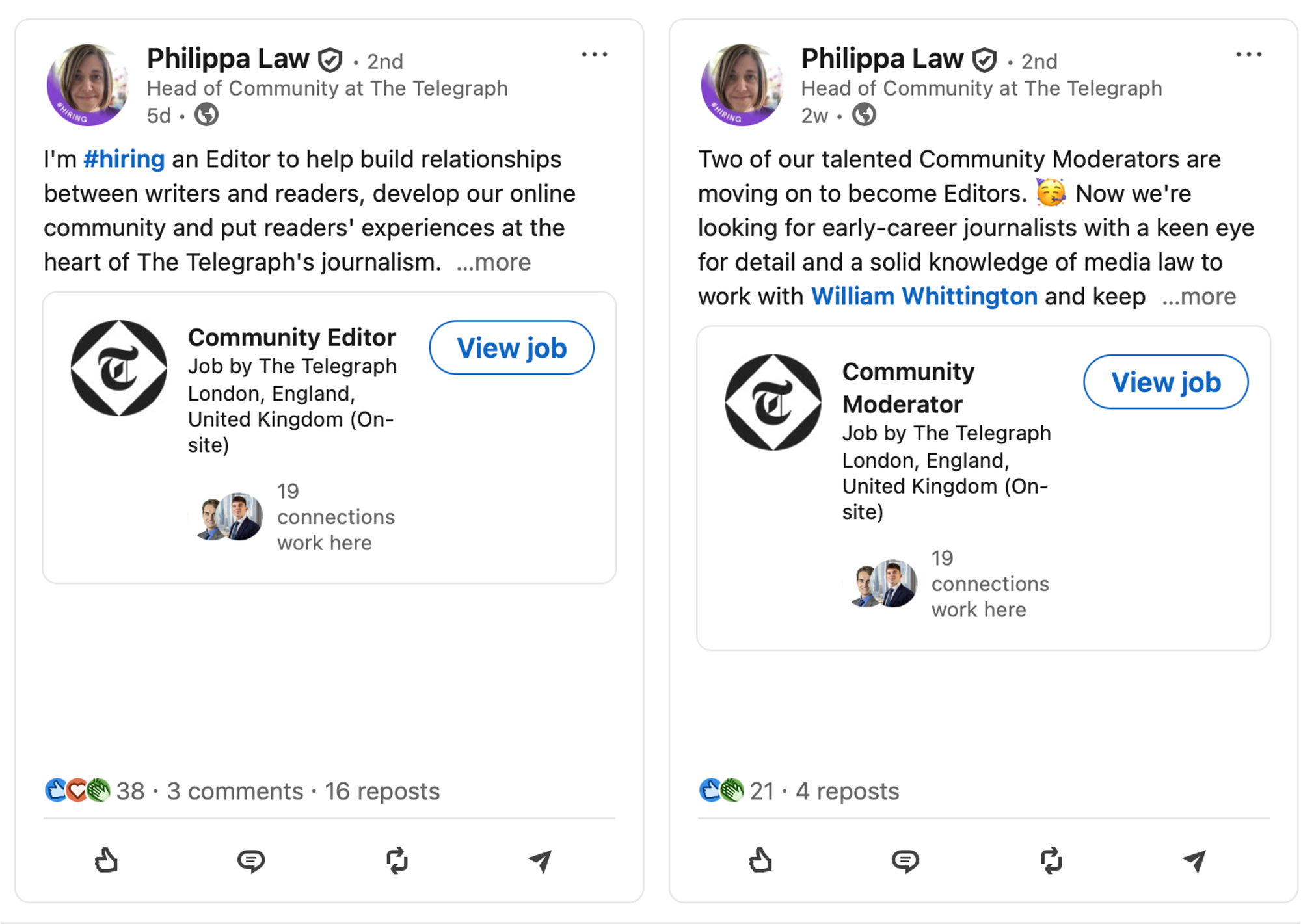Open the three-dot menu on the first post
The image size is (1301, 924).
(594, 54)
